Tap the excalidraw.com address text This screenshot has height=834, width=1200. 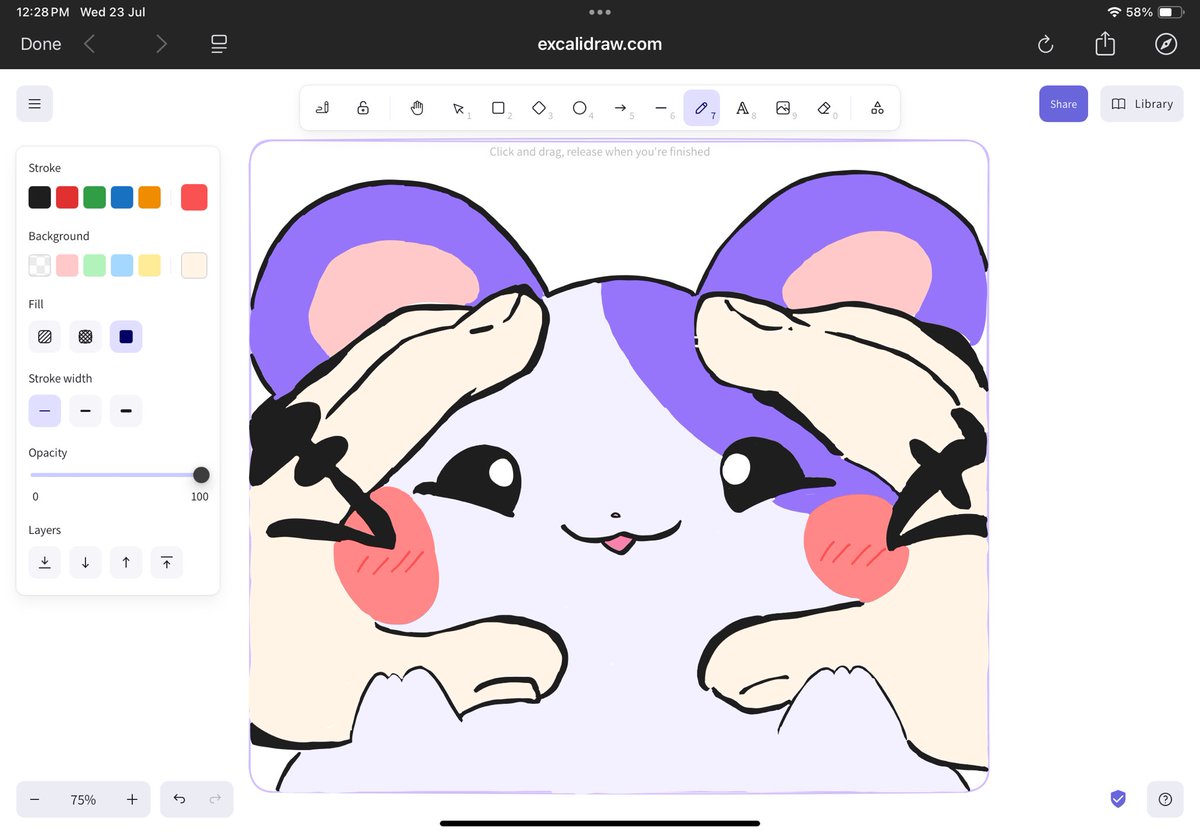pyautogui.click(x=600, y=44)
